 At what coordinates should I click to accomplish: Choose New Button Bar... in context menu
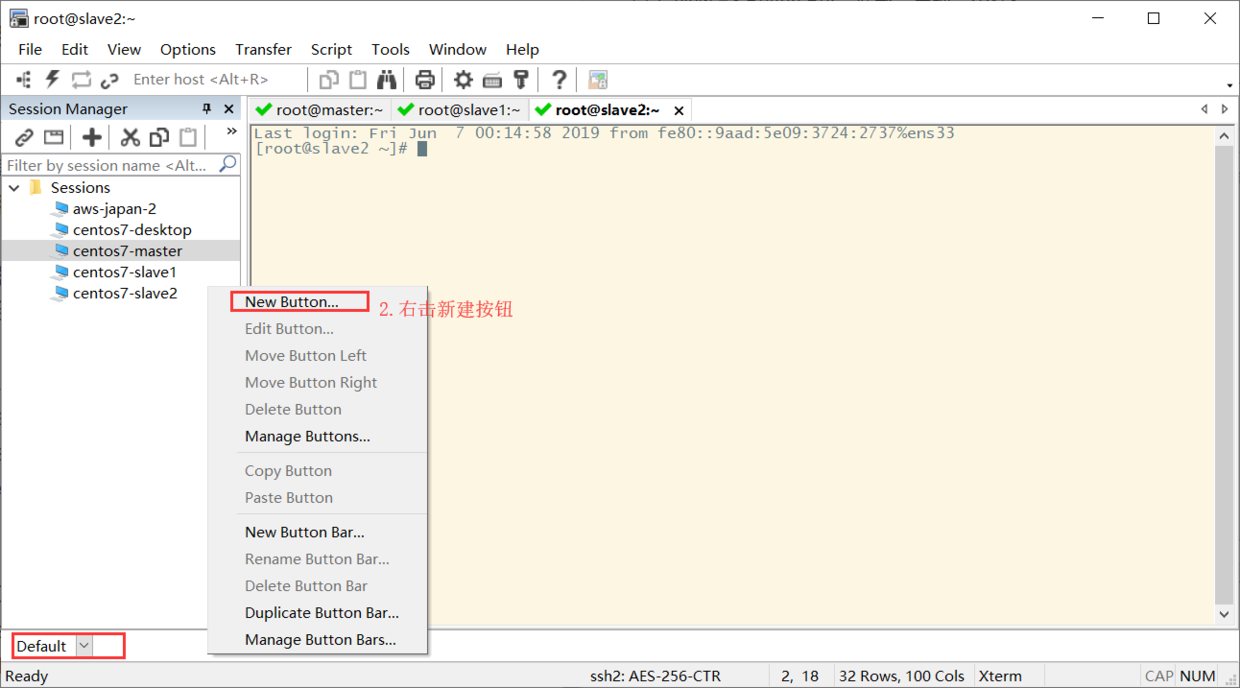pos(305,532)
